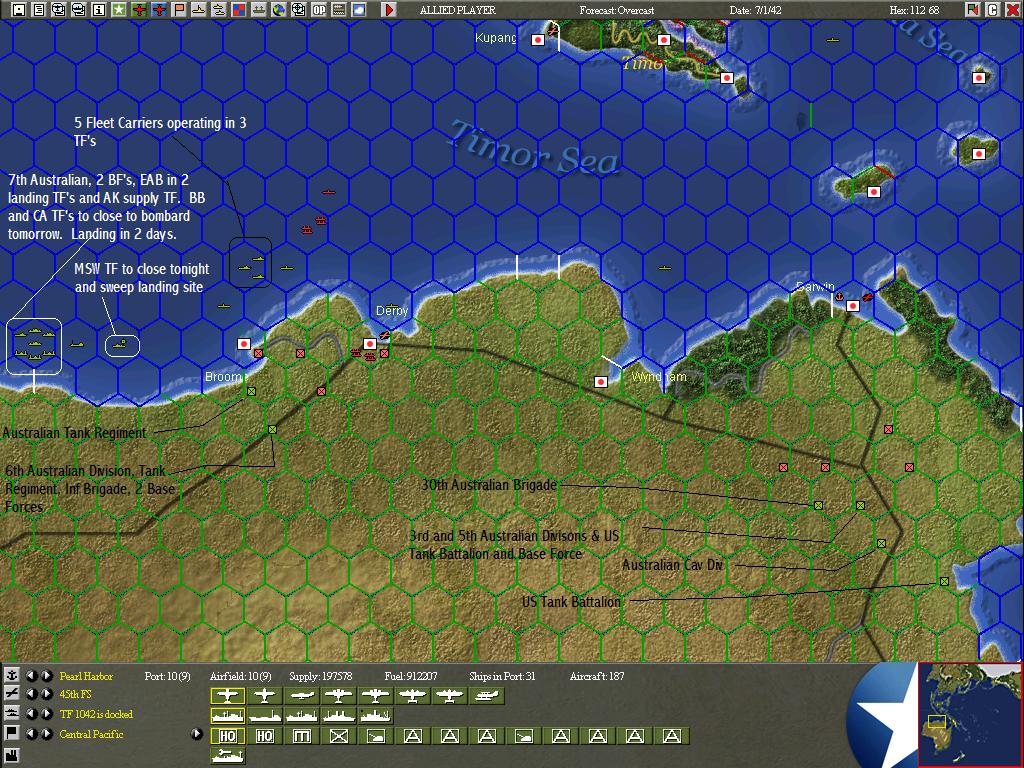Click the next-base arrow beside Pearl Harbor
This screenshot has height=768, width=1024.
(x=46, y=676)
